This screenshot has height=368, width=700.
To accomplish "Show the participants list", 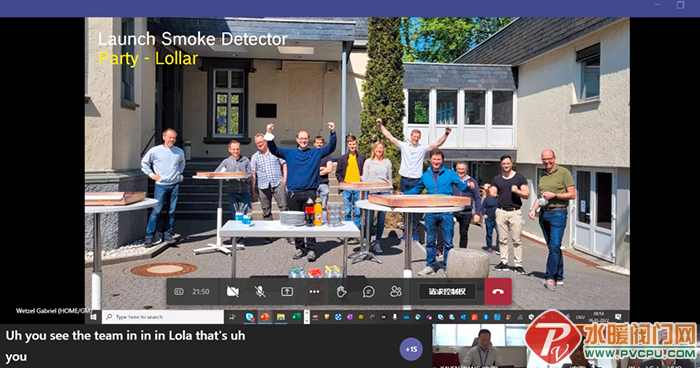I will [396, 292].
